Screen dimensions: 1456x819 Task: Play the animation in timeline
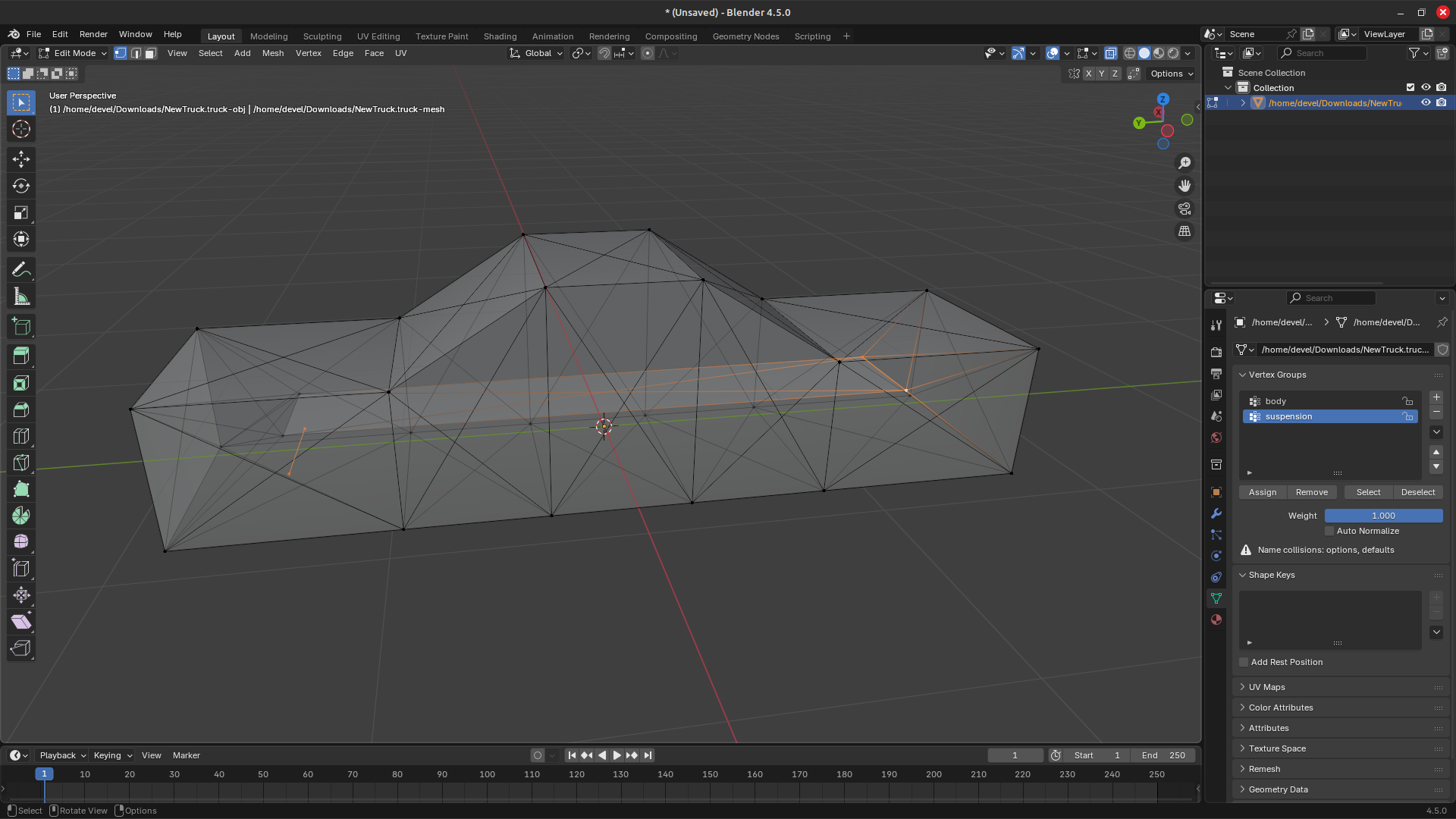click(x=617, y=755)
